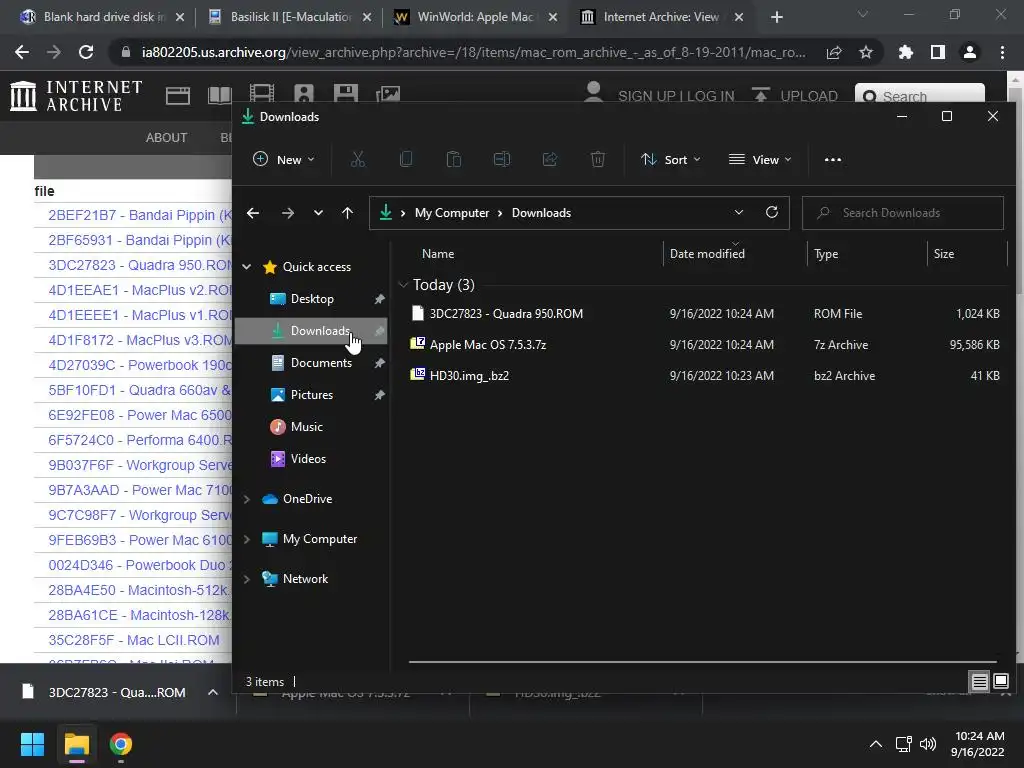Click the Search Downloads field
The height and width of the screenshot is (768, 1024).
tap(903, 213)
